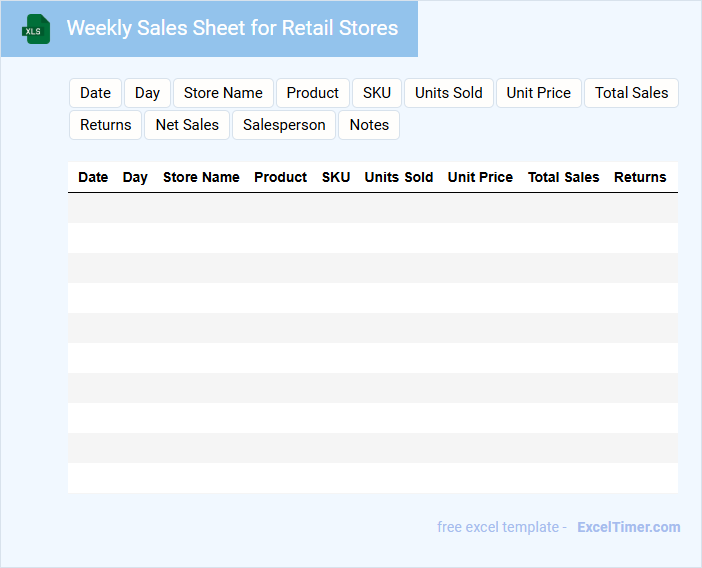702x568 pixels.
Task: Click the Store Name column header
Action: tap(201, 177)
